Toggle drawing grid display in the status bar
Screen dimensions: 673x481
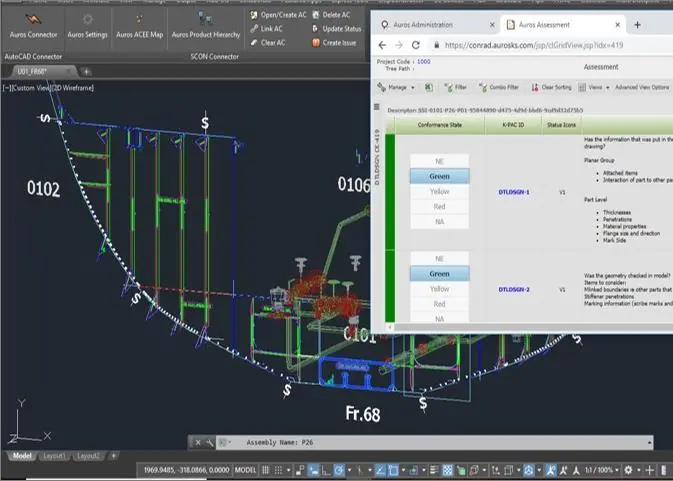point(266,470)
